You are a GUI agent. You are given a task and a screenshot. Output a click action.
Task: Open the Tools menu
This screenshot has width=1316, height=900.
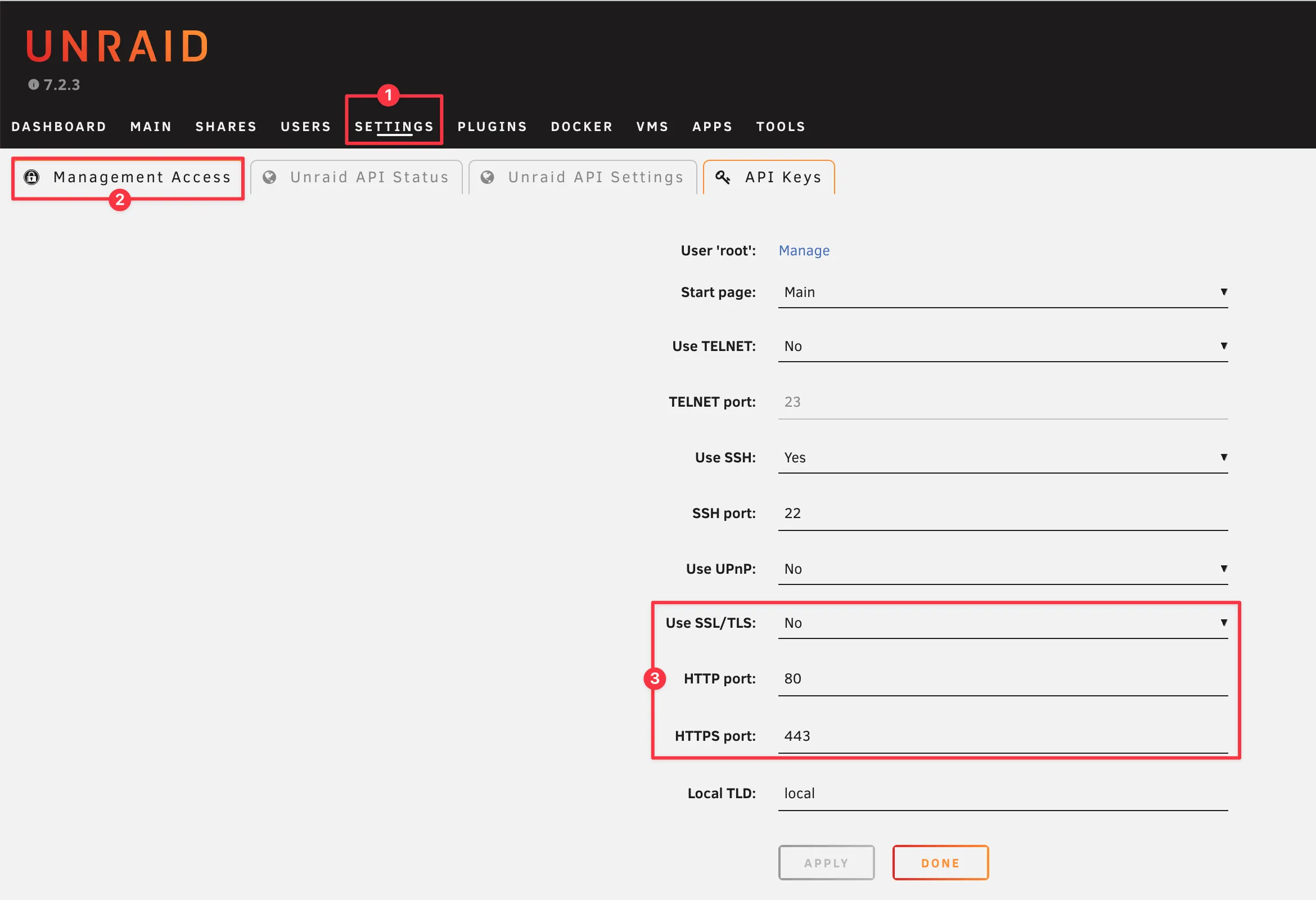point(781,127)
